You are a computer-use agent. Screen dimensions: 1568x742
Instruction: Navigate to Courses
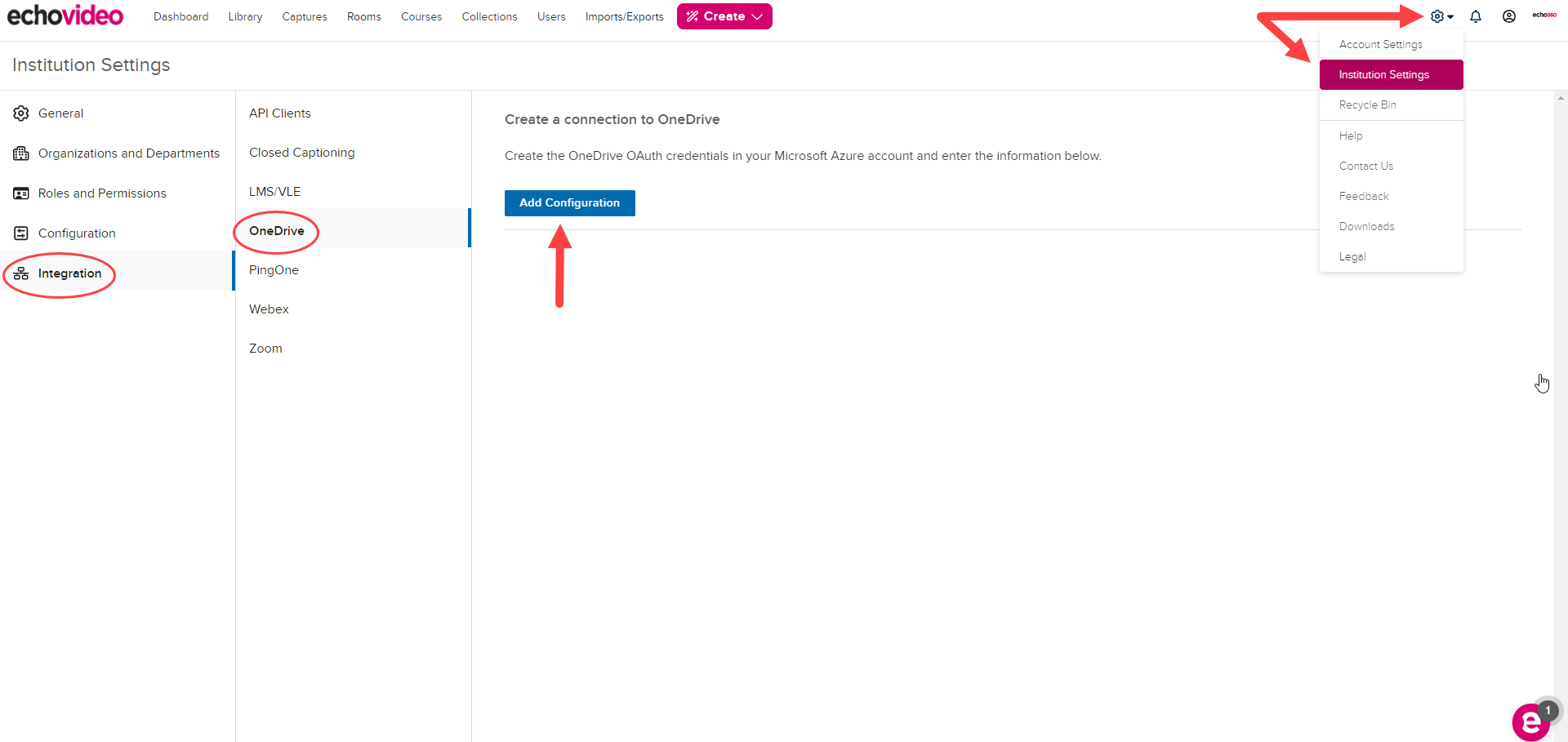click(421, 16)
